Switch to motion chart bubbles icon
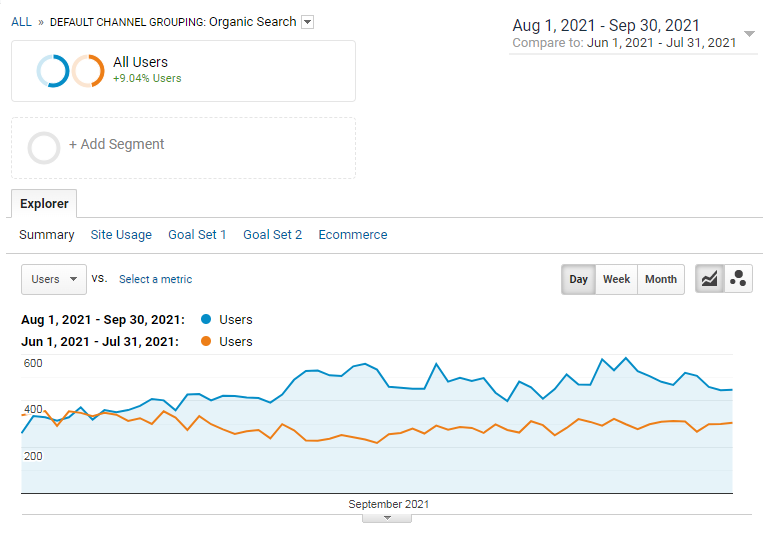Viewport: 777px width, 536px height. pyautogui.click(x=738, y=279)
